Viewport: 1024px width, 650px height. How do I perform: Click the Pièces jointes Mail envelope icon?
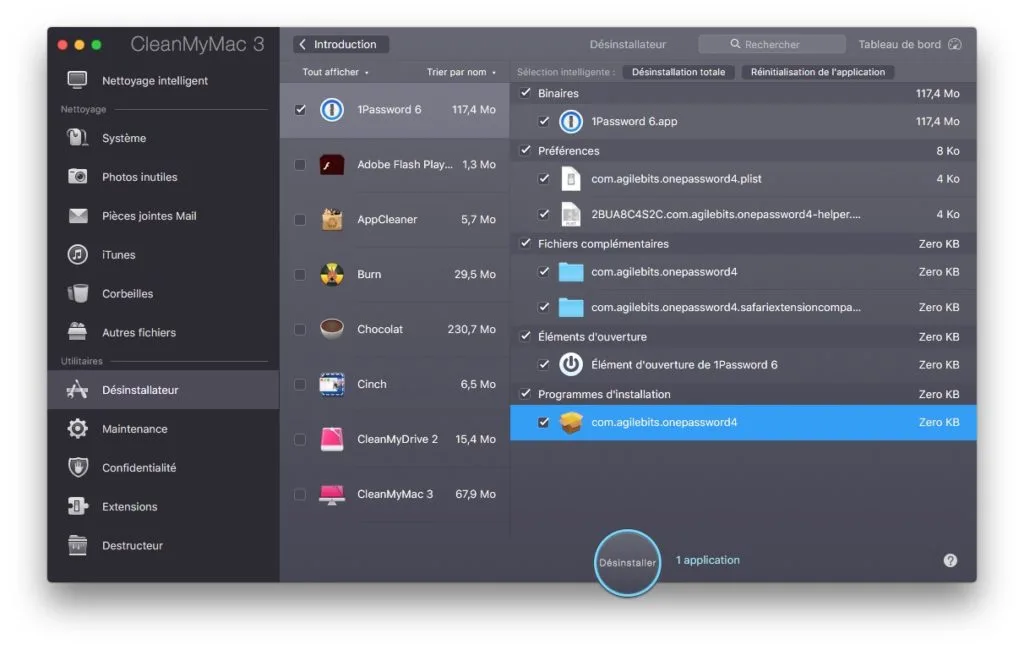[x=78, y=216]
